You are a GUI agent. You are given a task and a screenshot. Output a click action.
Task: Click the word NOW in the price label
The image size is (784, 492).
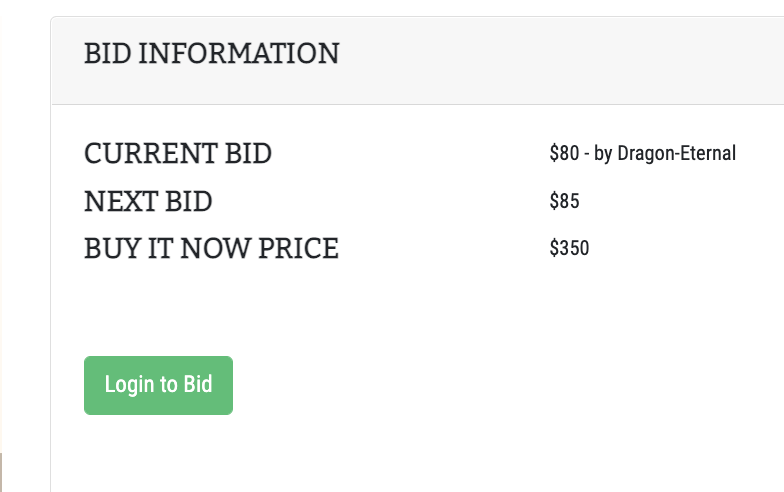coord(216,248)
